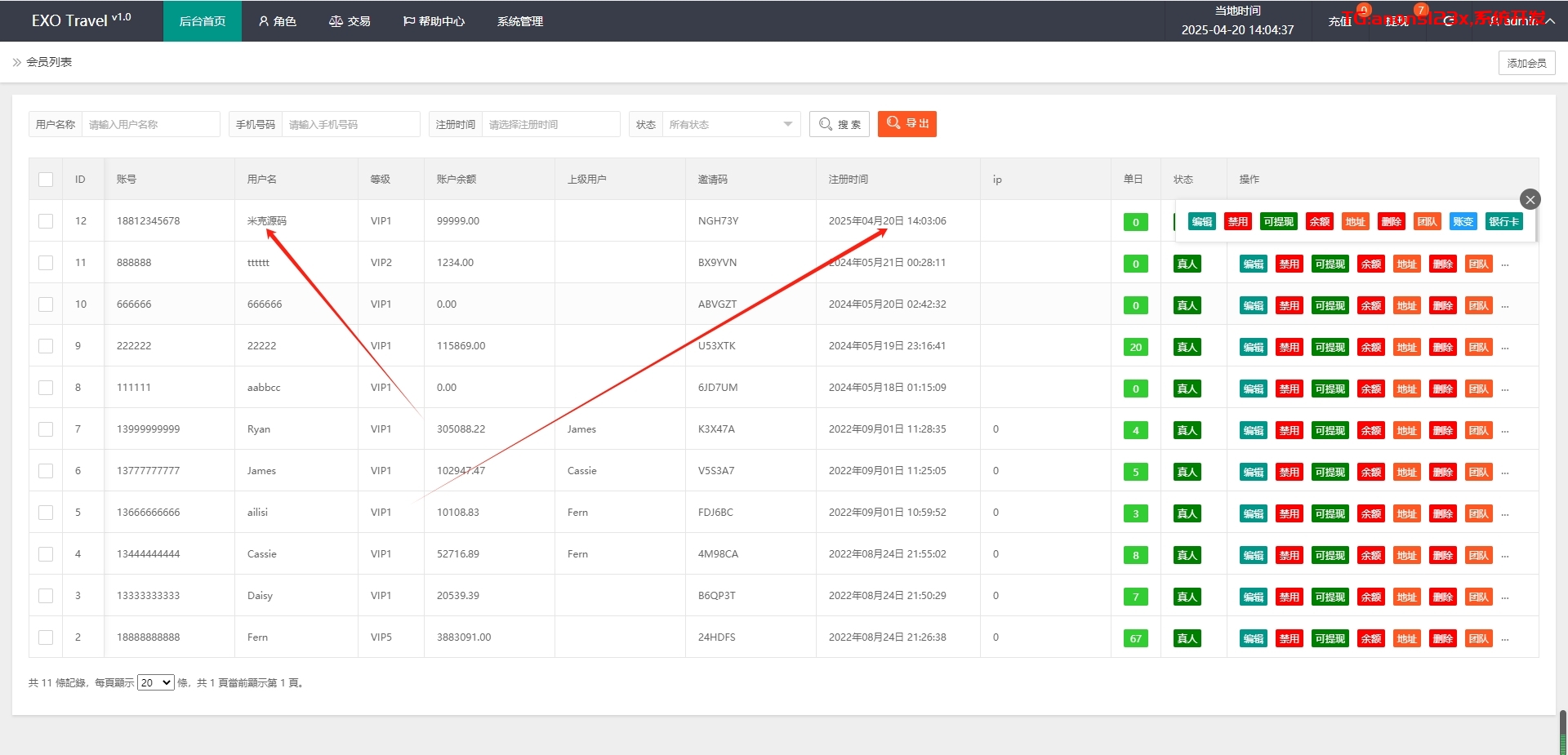Screen dimensions: 1568x755
Task: Click the page's vertical scrollbar
Action: coord(1562,731)
